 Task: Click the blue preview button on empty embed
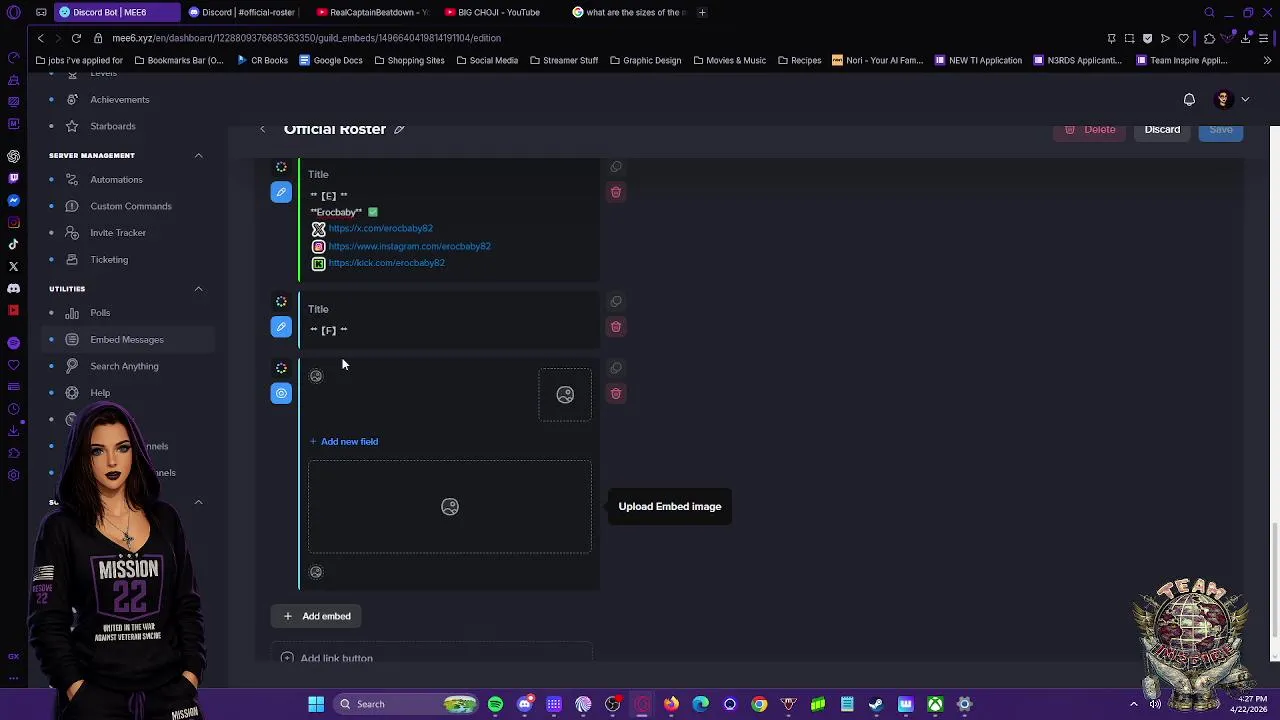281,393
